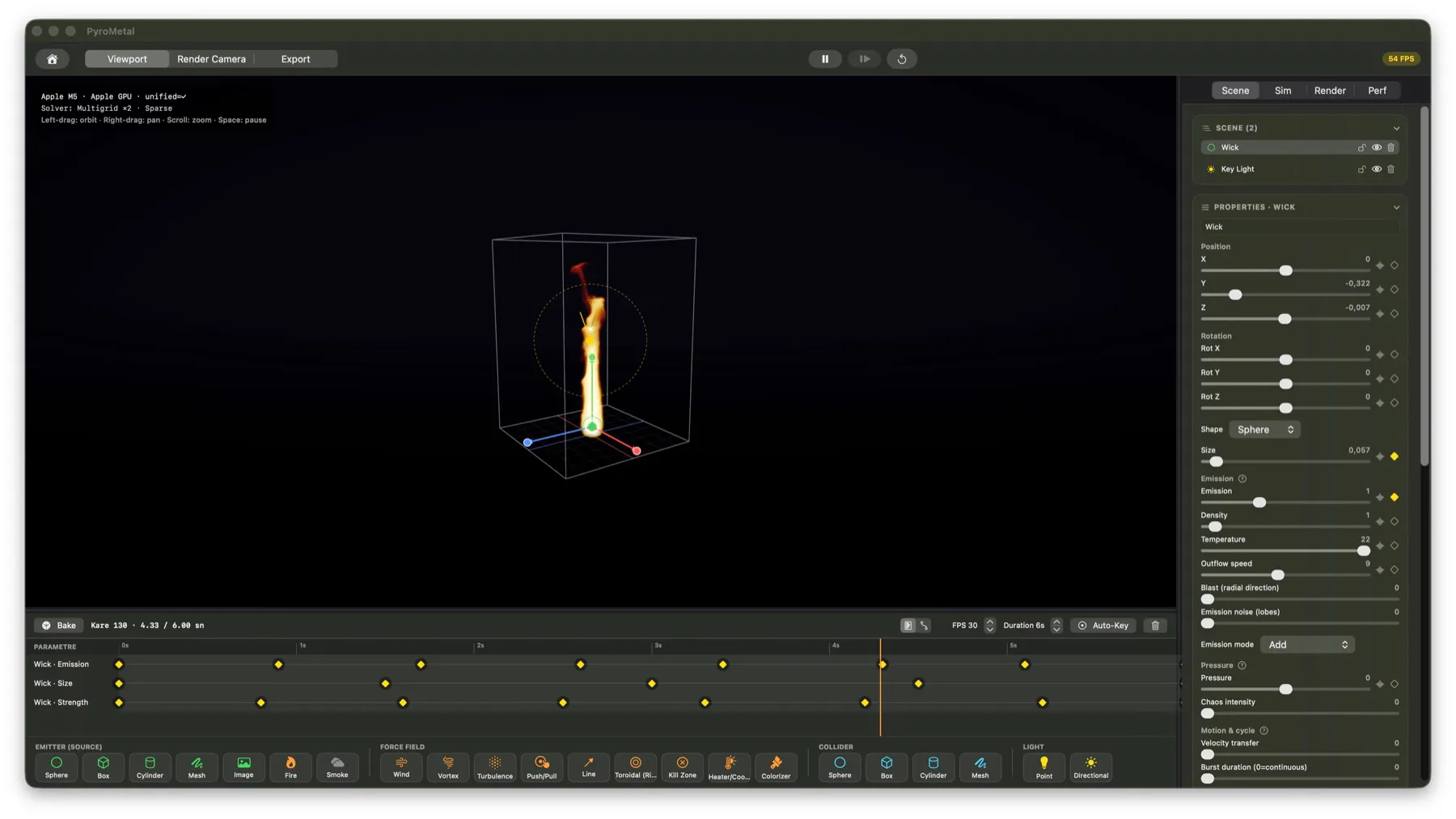Click the Pressure slider handle
The width and height of the screenshot is (1456, 819).
pos(1285,690)
